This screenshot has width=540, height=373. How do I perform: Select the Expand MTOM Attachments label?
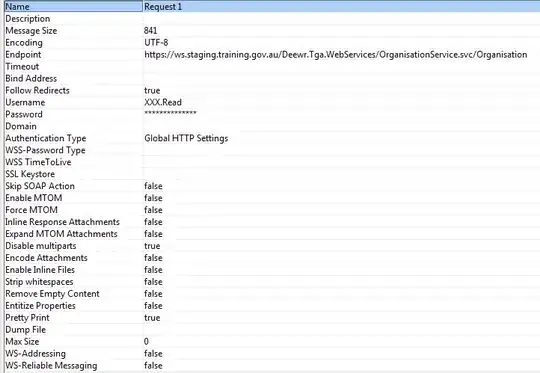[61, 234]
